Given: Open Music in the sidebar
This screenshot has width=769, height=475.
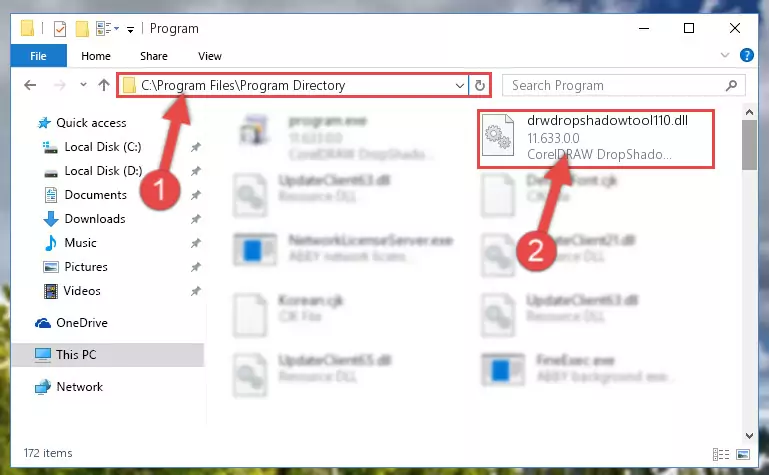Looking at the screenshot, I should point(71,243).
